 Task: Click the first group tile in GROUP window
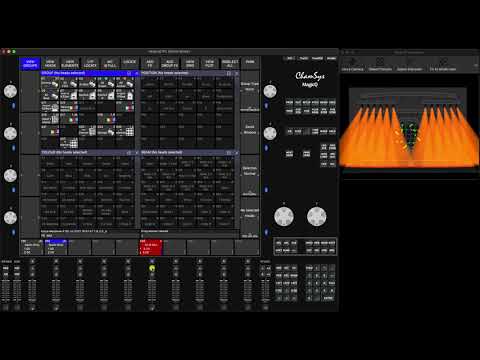pyautogui.click(x=50, y=83)
